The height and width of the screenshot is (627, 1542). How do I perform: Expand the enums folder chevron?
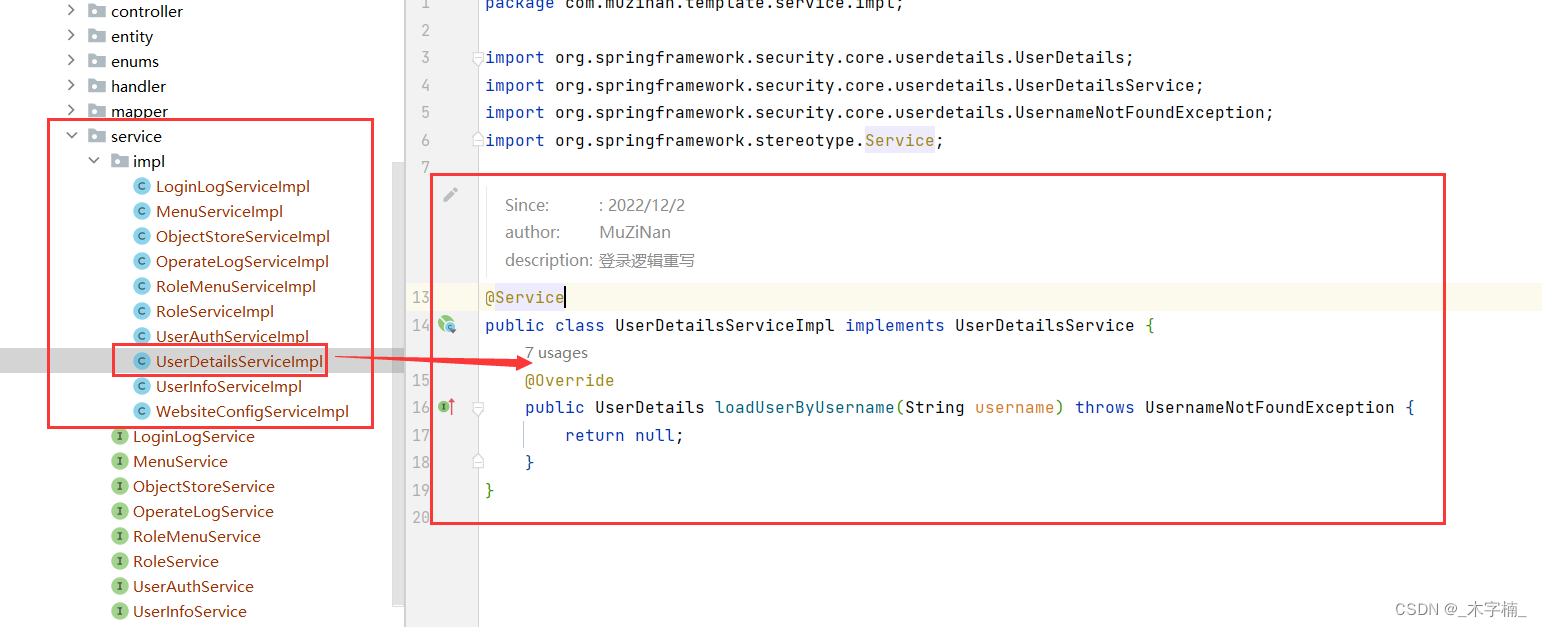click(71, 61)
